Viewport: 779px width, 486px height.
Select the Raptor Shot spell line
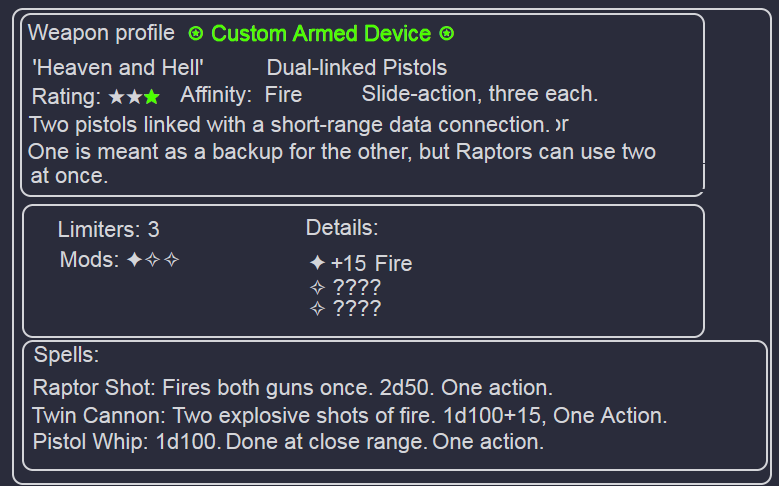click(x=293, y=388)
